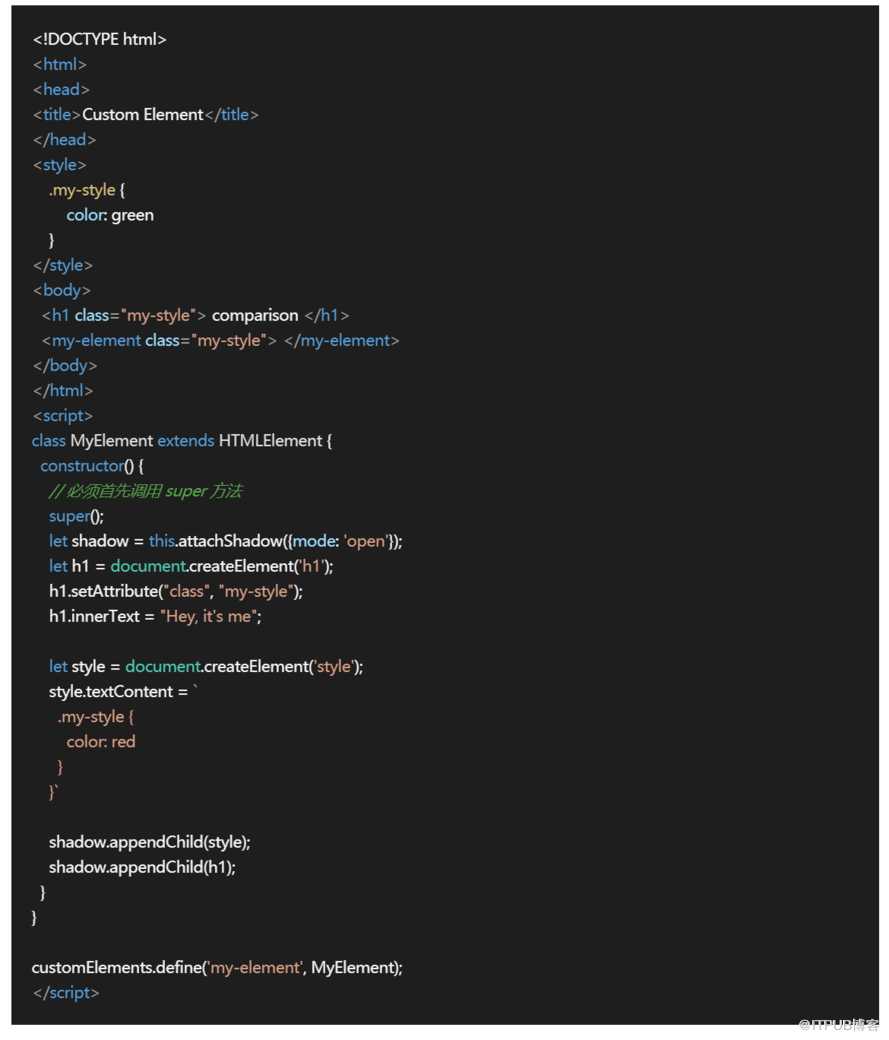This screenshot has height=1040, width=889.
Task: Click the 'Custom Element' title text
Action: point(143,115)
